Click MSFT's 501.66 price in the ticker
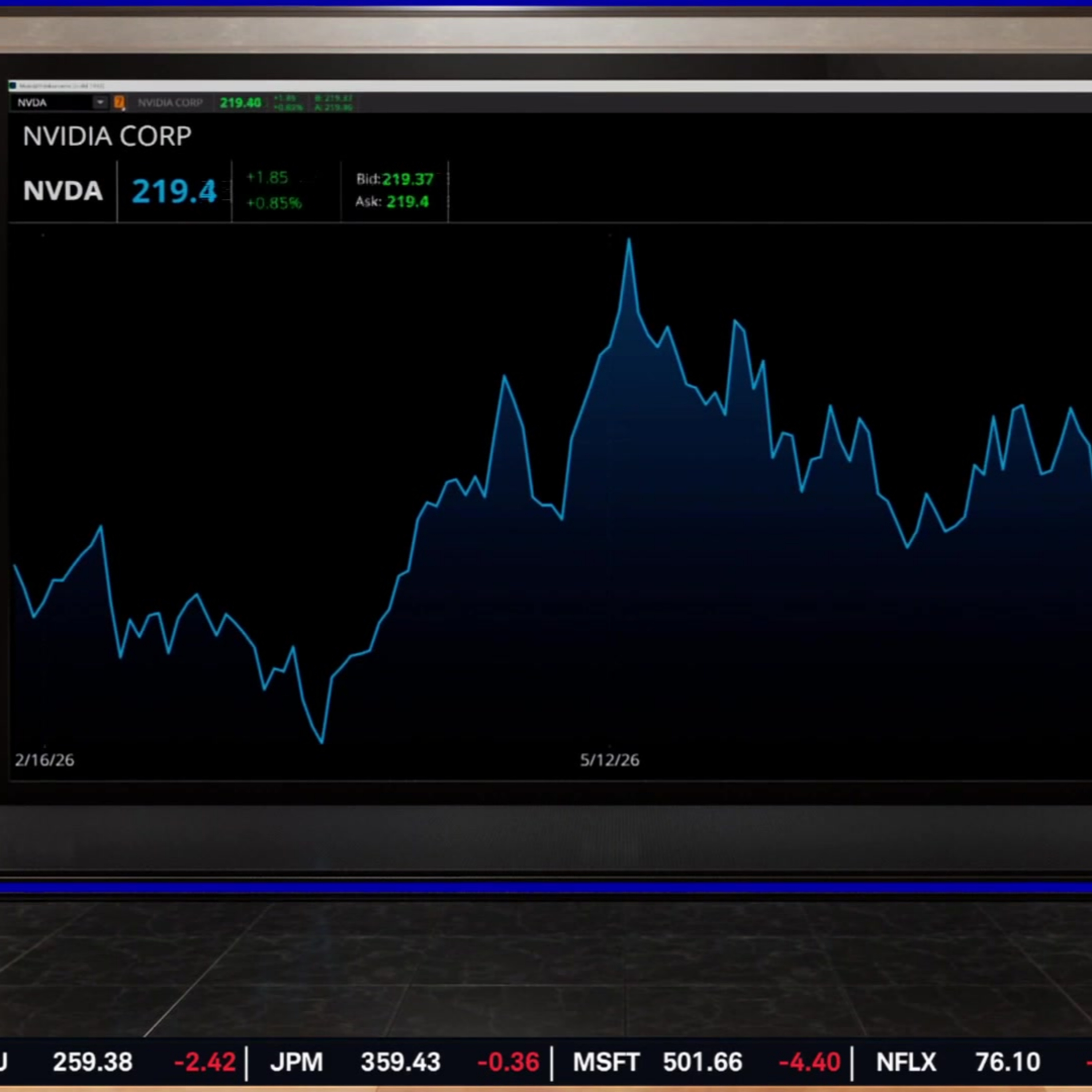1092x1092 pixels. (703, 1062)
